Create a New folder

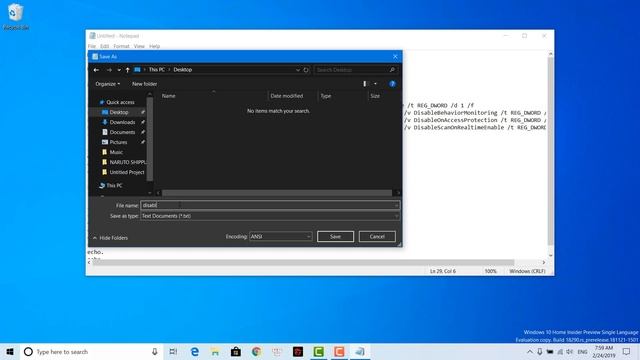tap(144, 84)
